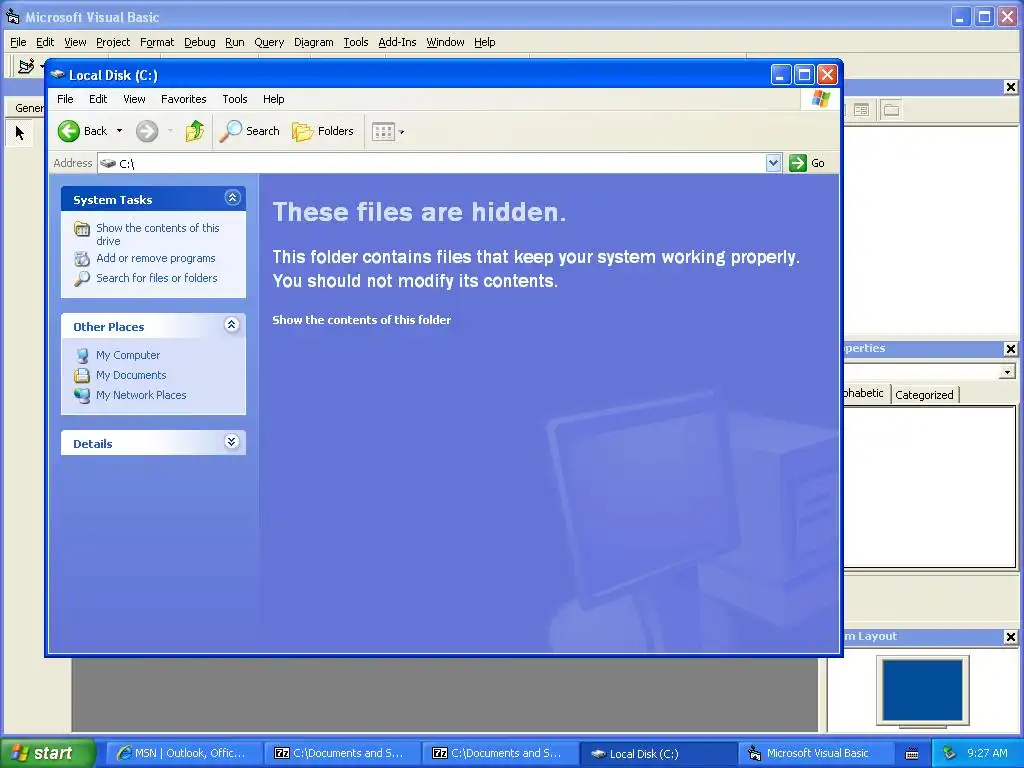
Task: Click the Address bar path field
Action: pos(431,163)
